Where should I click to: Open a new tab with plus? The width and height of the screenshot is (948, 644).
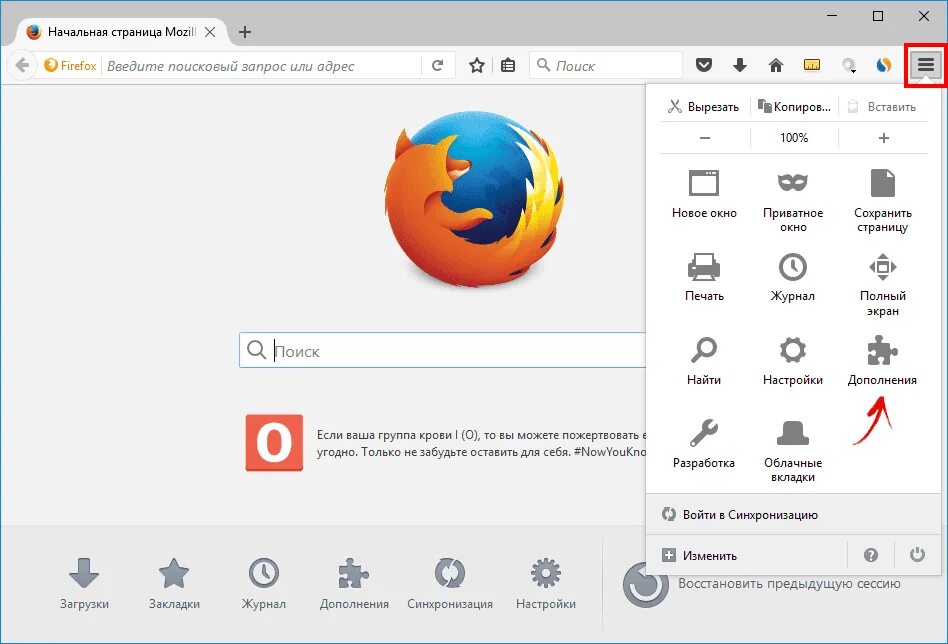click(245, 32)
